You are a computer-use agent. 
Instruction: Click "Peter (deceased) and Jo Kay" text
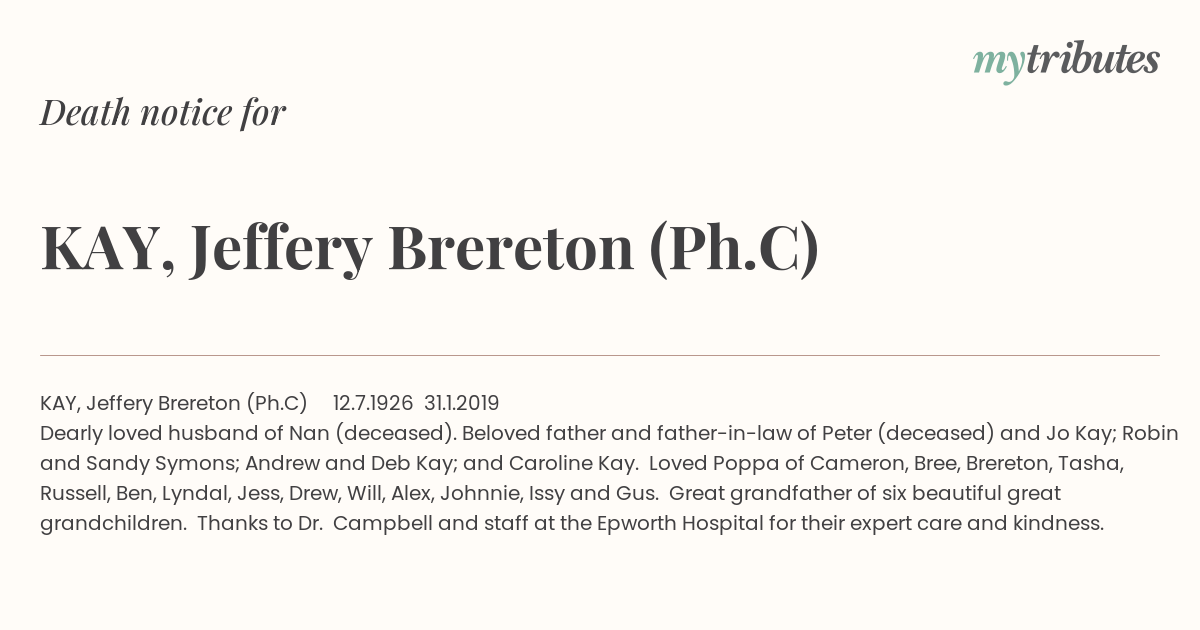pyautogui.click(x=968, y=433)
